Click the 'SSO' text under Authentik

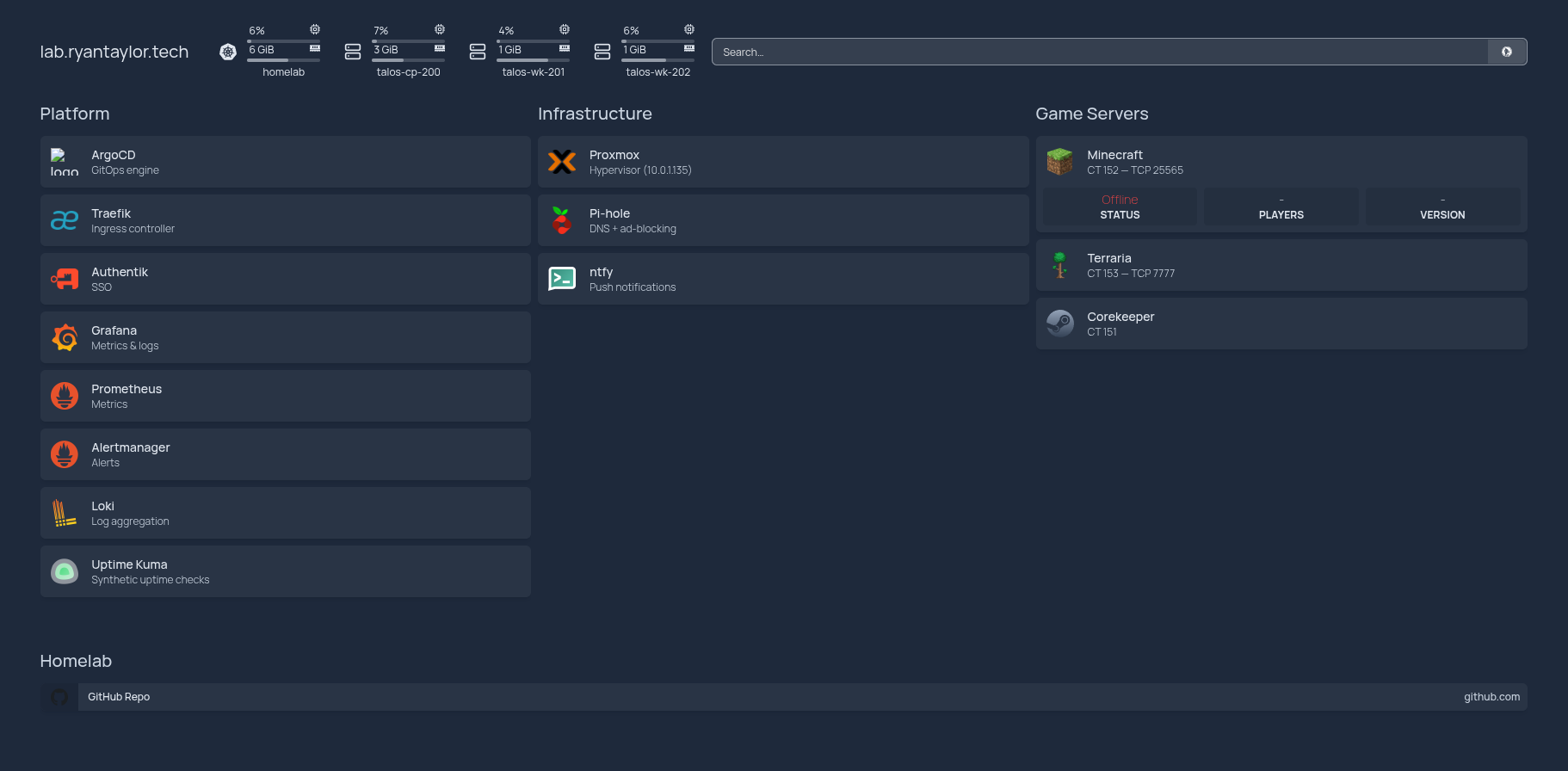coord(102,287)
